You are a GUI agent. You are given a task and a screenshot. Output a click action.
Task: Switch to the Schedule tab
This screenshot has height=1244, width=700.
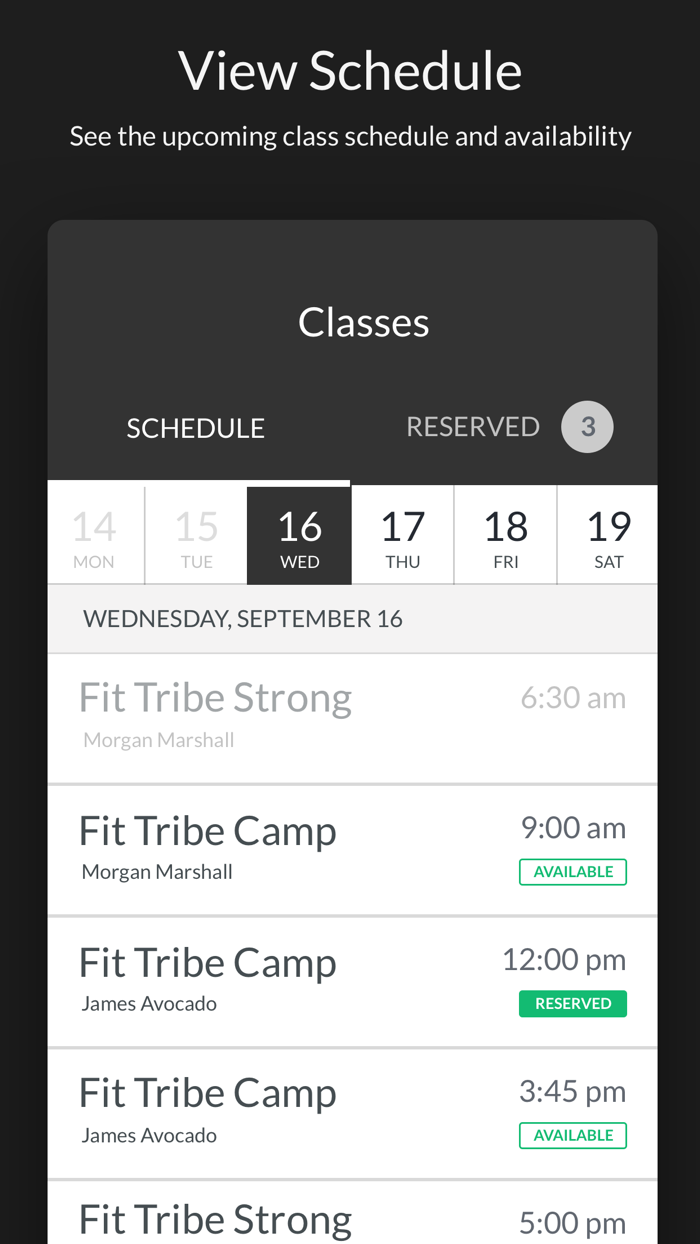[196, 427]
